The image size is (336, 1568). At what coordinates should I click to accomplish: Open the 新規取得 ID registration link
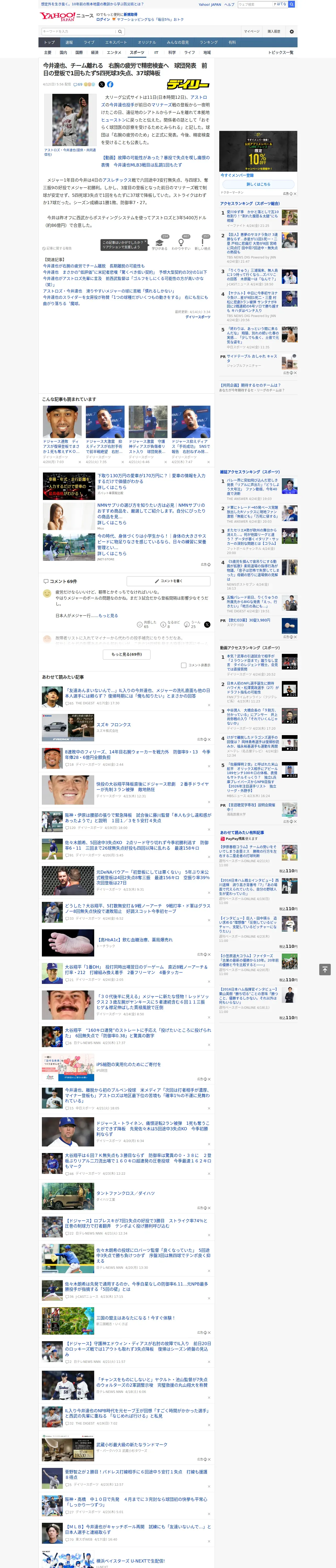tap(131, 15)
